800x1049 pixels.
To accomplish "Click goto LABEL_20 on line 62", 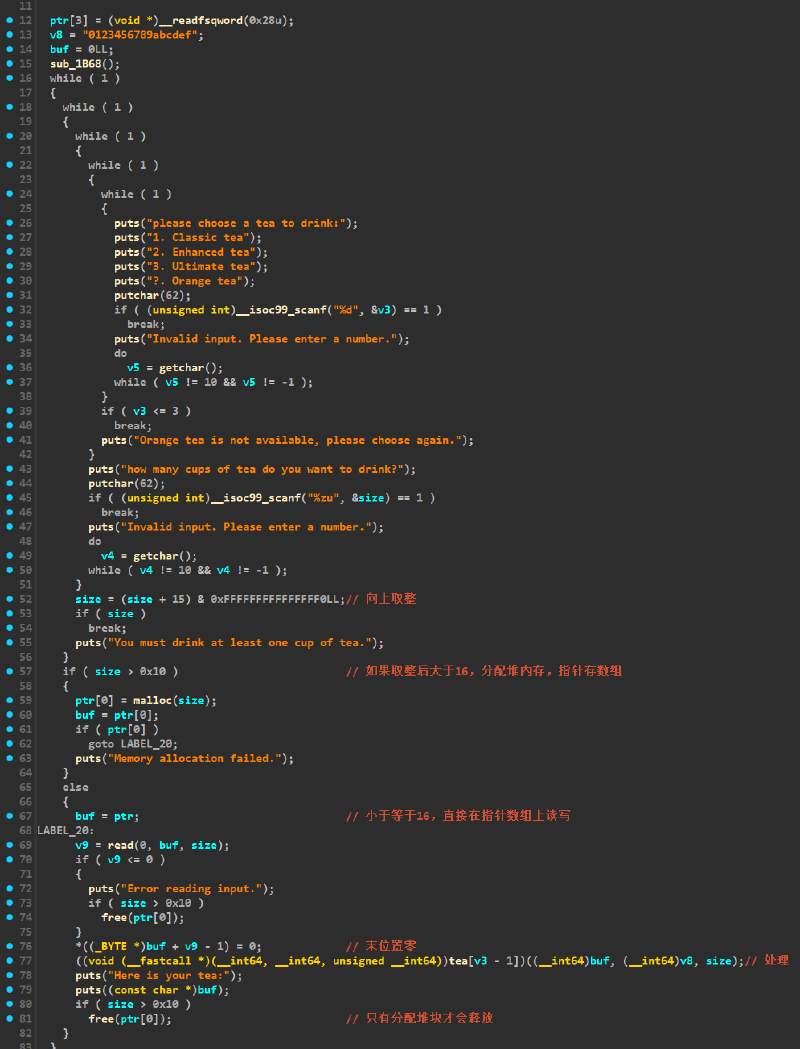I will click(x=133, y=744).
